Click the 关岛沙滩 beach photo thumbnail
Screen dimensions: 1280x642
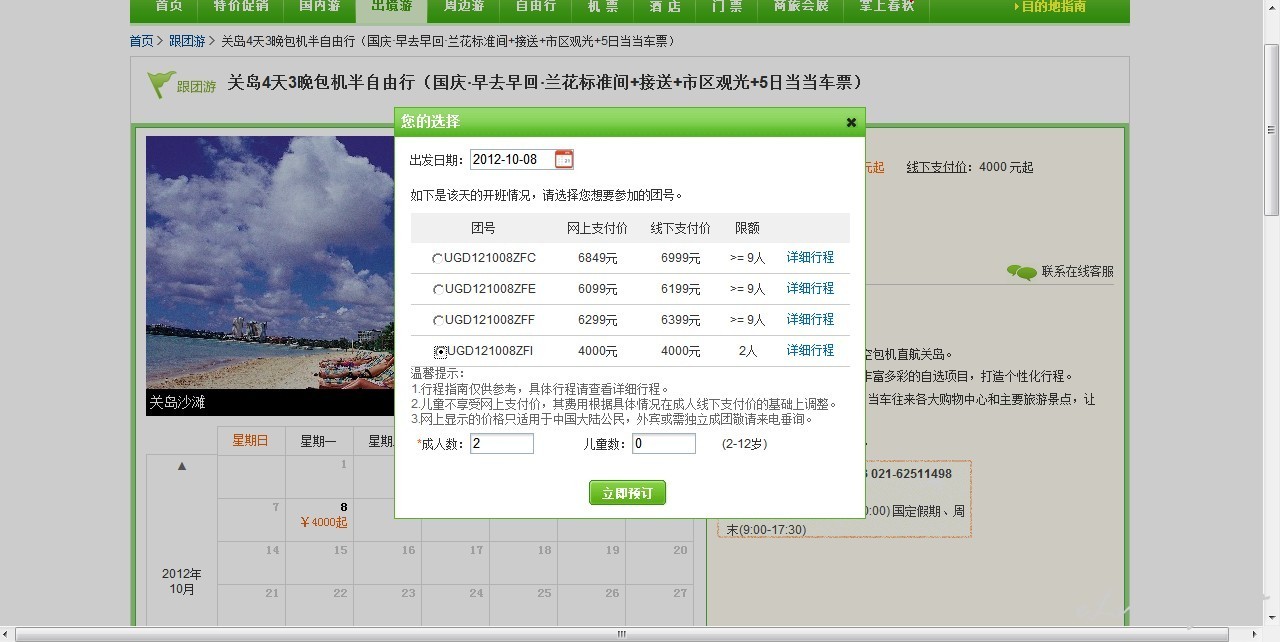coord(270,276)
